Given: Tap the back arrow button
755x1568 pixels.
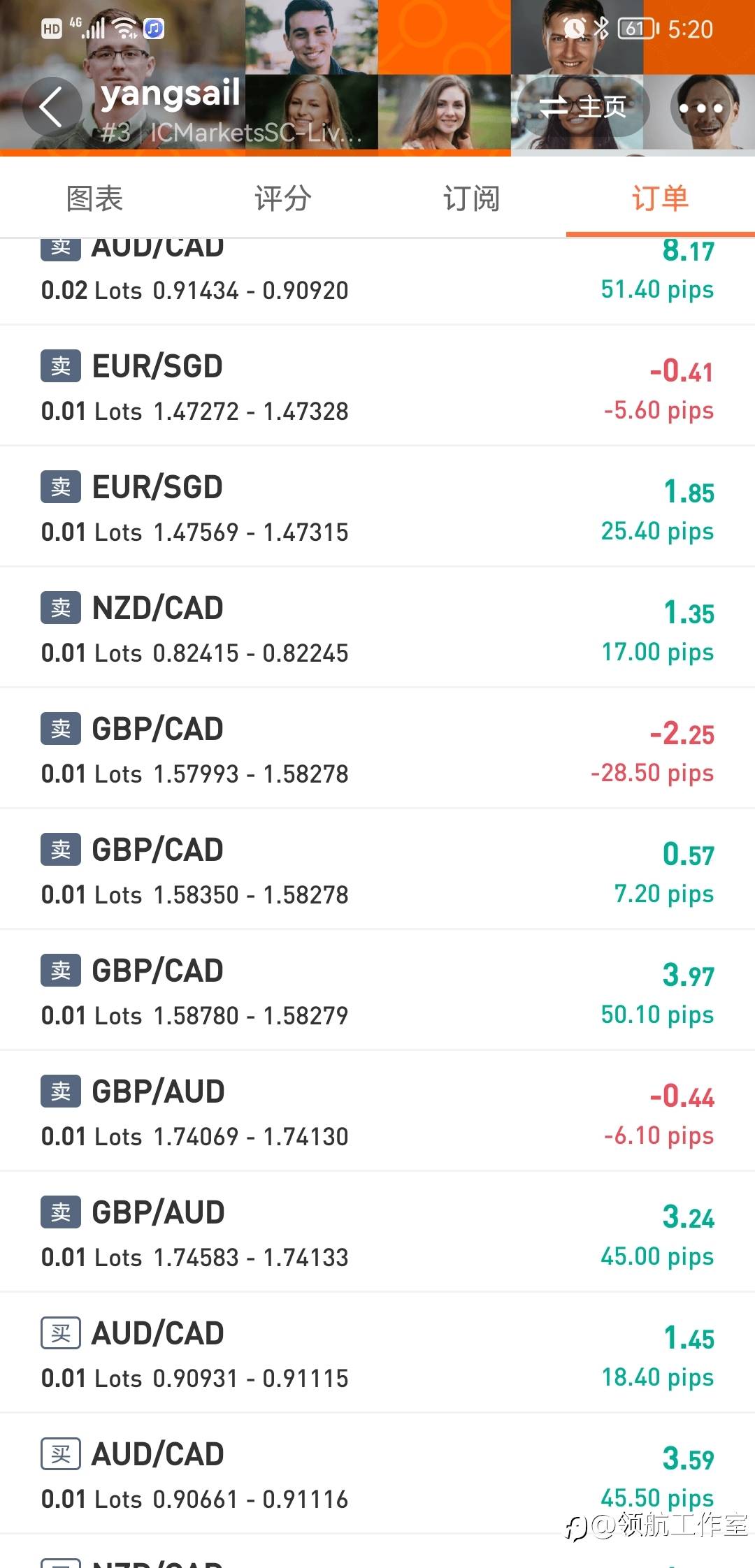Looking at the screenshot, I should [x=51, y=108].
